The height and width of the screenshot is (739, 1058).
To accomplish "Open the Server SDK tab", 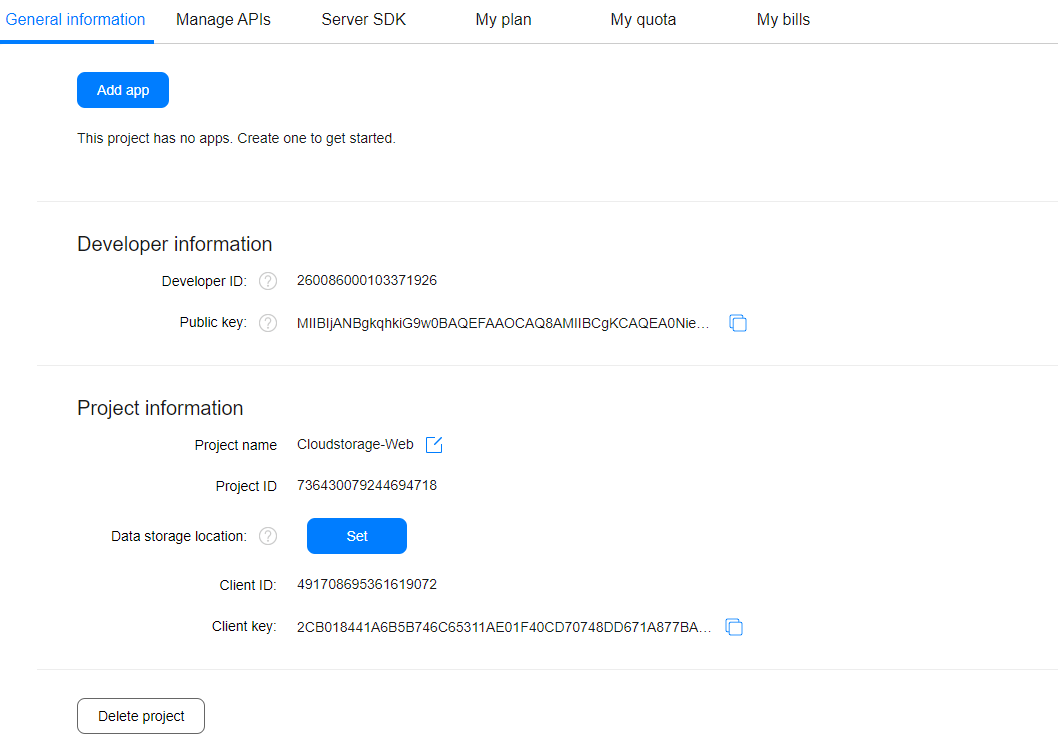I will (363, 19).
